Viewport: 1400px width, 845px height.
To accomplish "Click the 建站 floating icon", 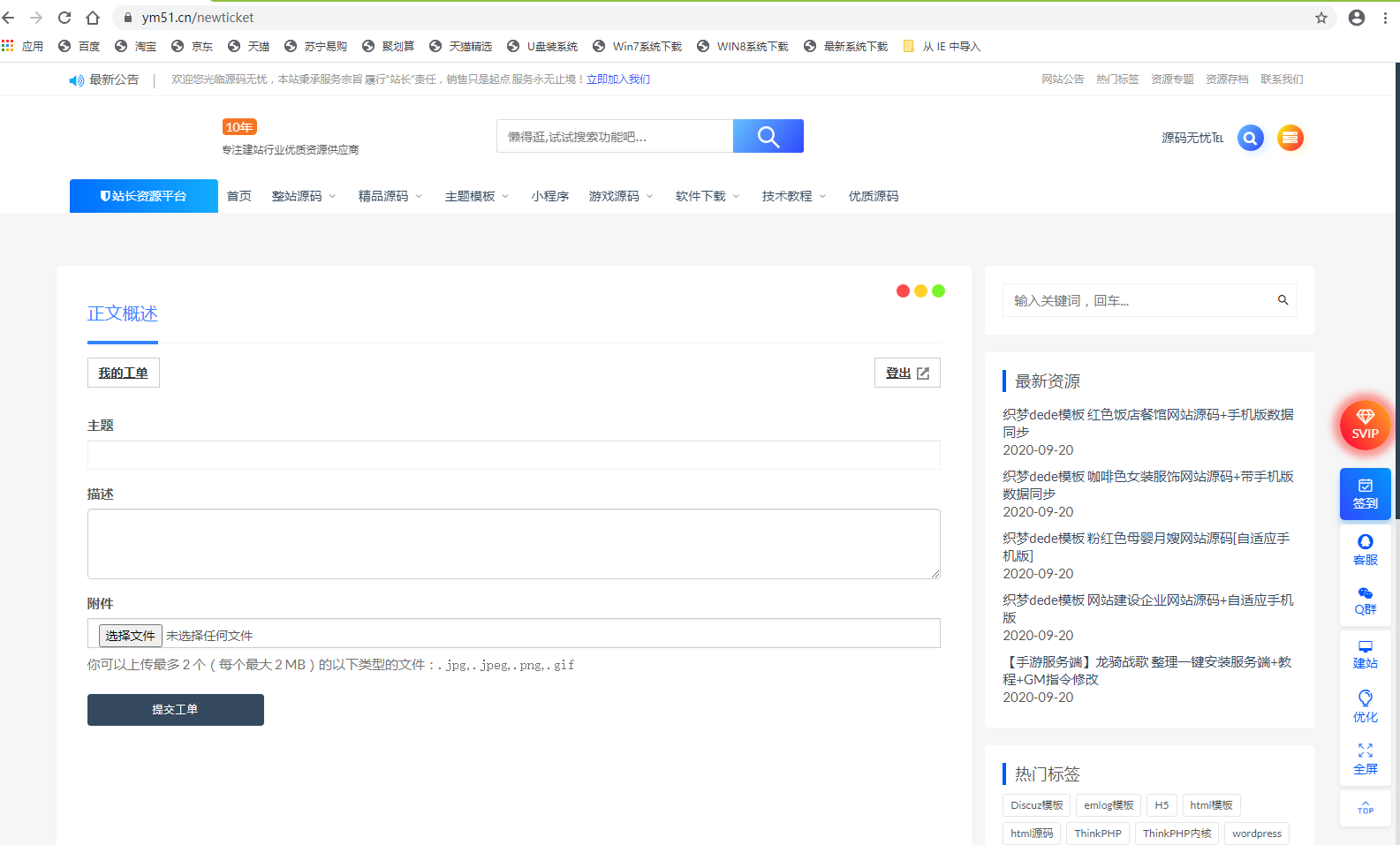I will pos(1366,654).
